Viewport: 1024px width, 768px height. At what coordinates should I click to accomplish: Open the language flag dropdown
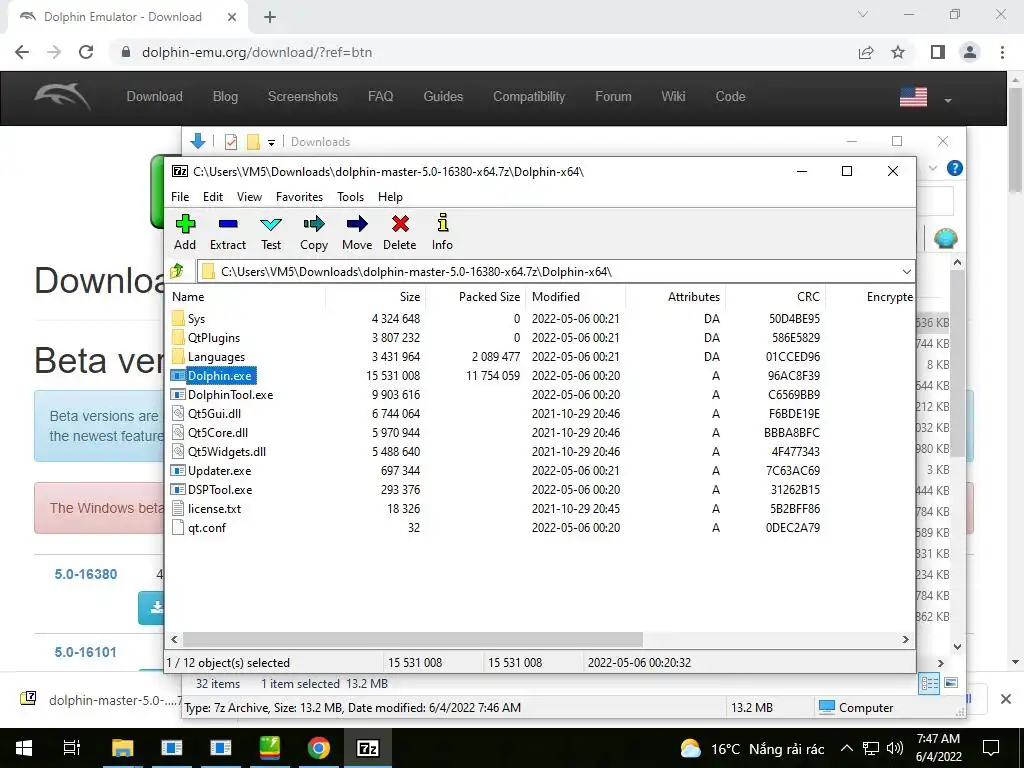tap(925, 98)
